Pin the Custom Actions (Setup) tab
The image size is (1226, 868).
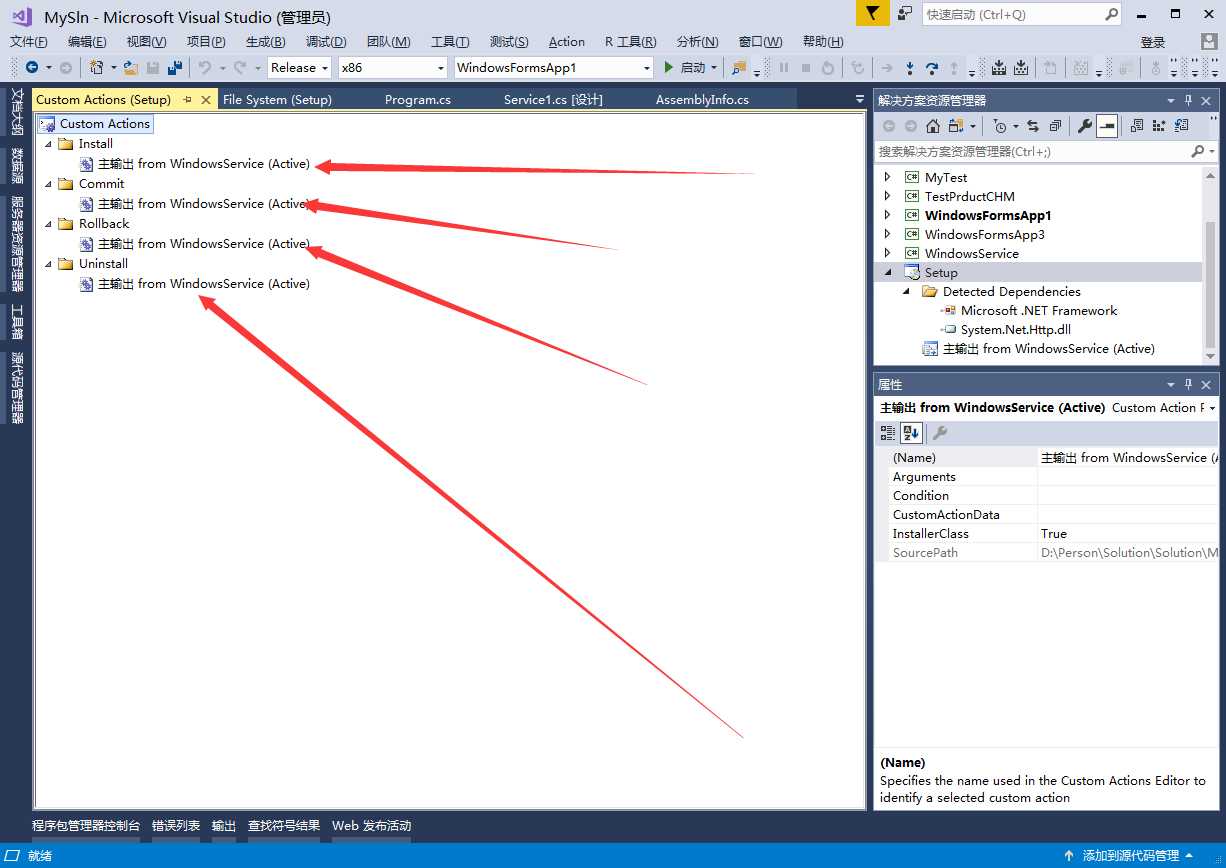(187, 100)
